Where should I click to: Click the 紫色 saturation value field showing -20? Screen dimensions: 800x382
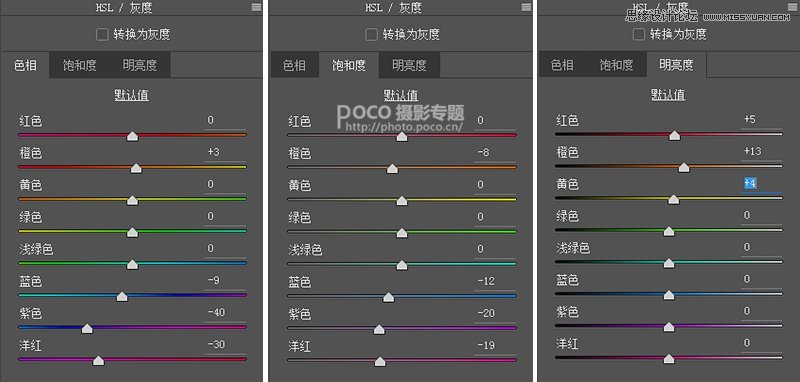click(495, 314)
